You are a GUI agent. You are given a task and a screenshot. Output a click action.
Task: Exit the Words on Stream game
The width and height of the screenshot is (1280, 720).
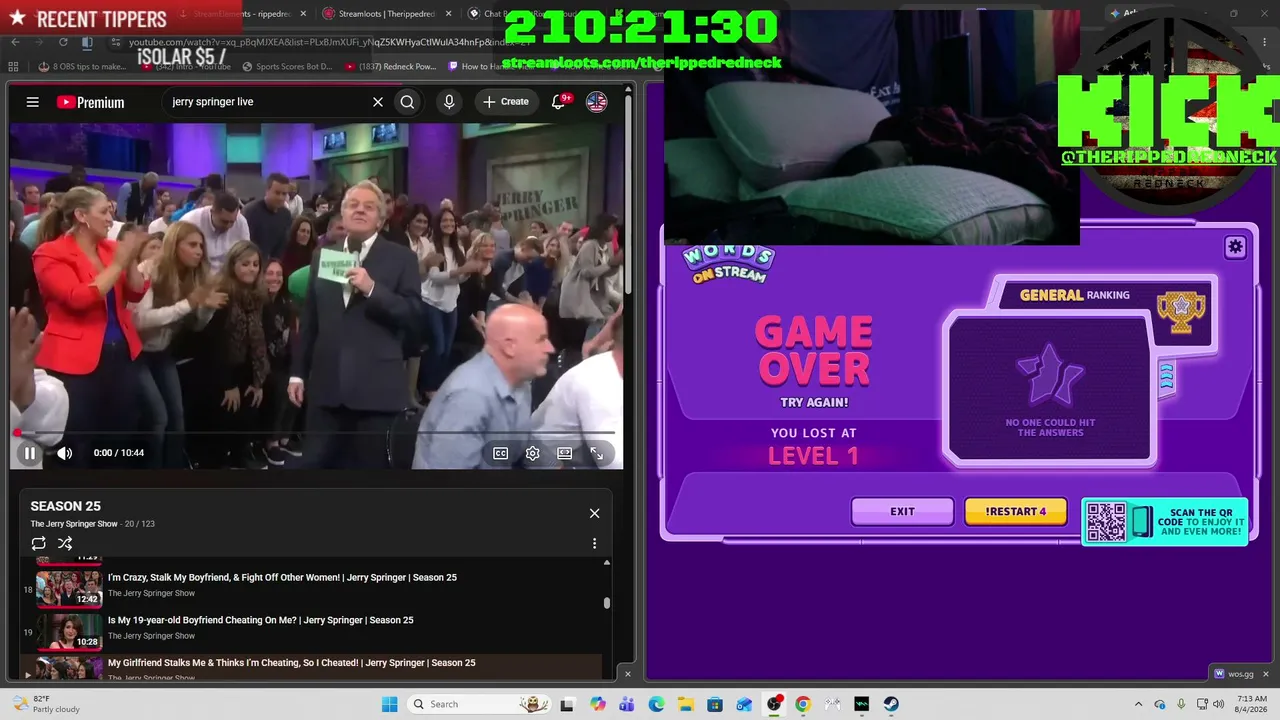(902, 512)
